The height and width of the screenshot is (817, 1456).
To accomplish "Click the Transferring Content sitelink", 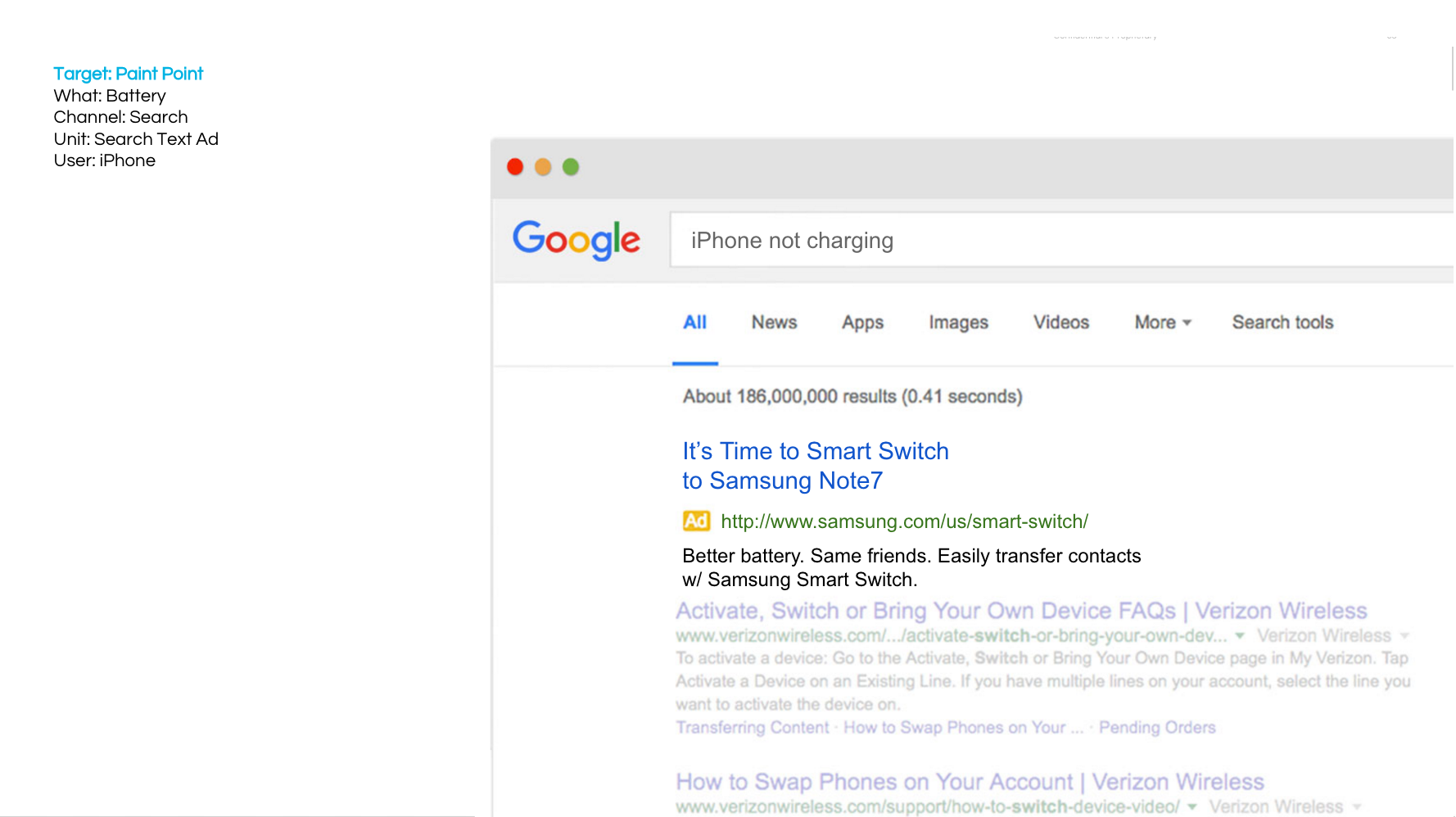I will [752, 727].
